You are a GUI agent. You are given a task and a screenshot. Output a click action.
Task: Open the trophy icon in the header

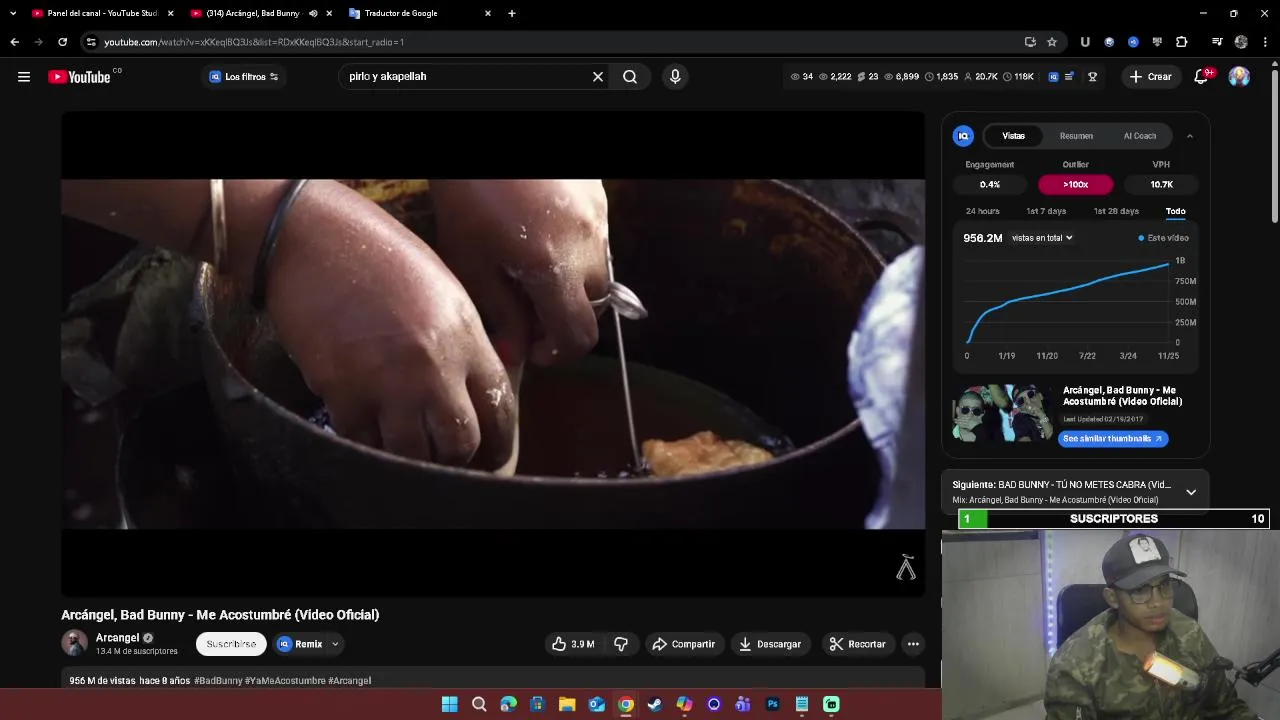[x=1092, y=76]
